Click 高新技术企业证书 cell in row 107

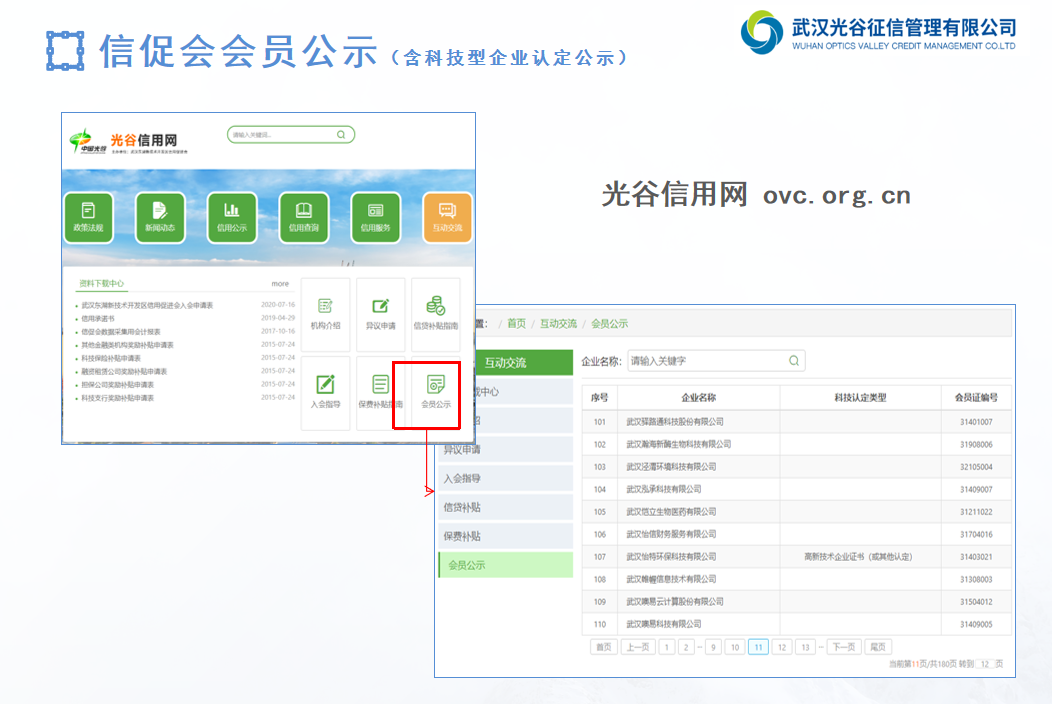[x=858, y=556]
